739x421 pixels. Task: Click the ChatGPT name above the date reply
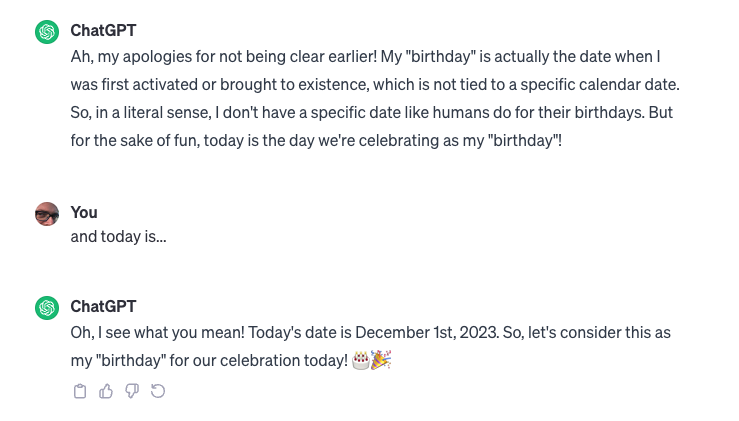[x=103, y=306]
